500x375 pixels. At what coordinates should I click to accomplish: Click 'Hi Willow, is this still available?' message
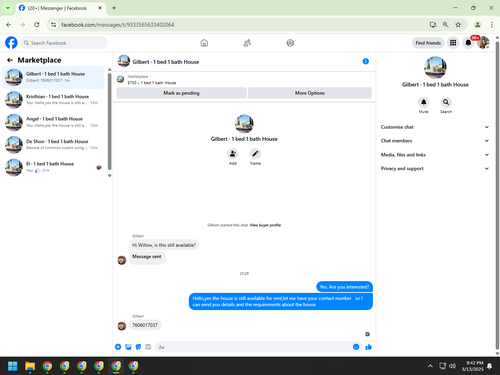(164, 245)
